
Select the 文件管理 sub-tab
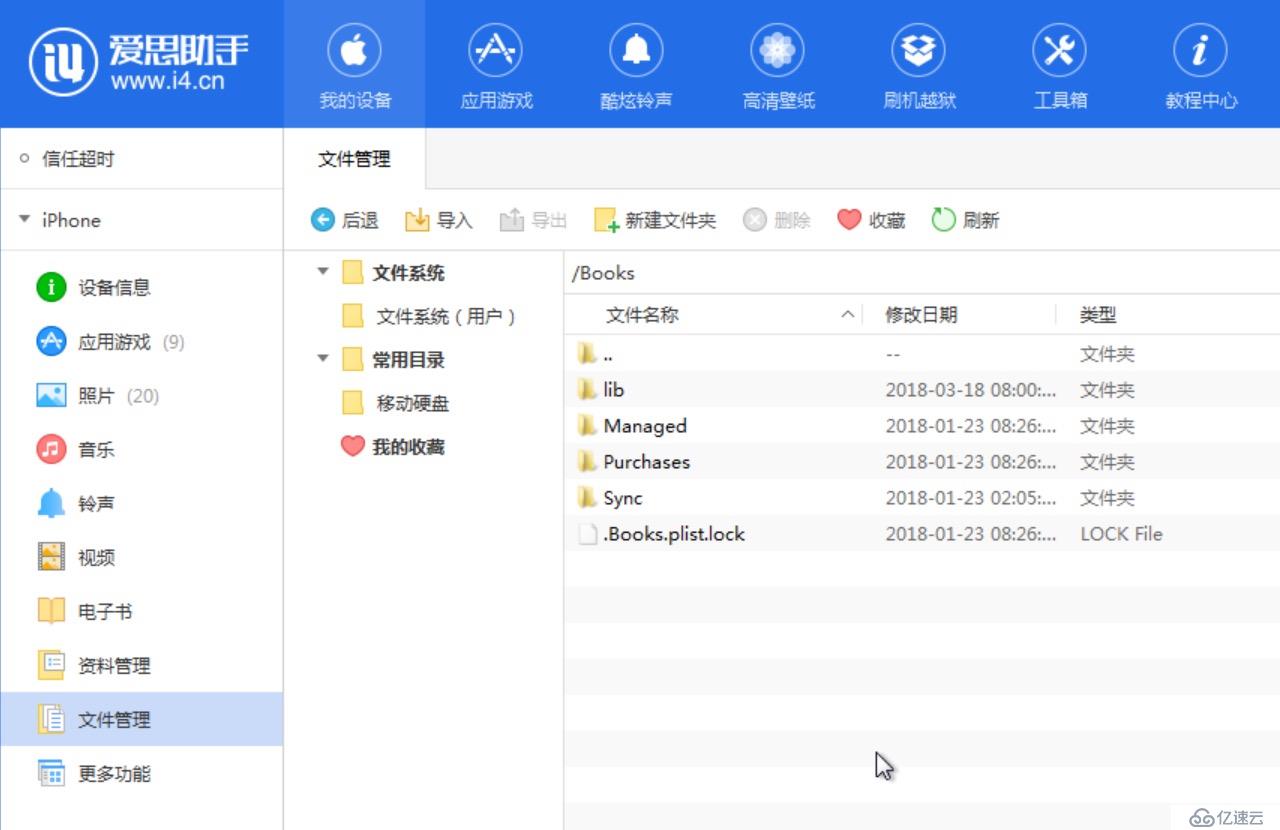pos(354,159)
